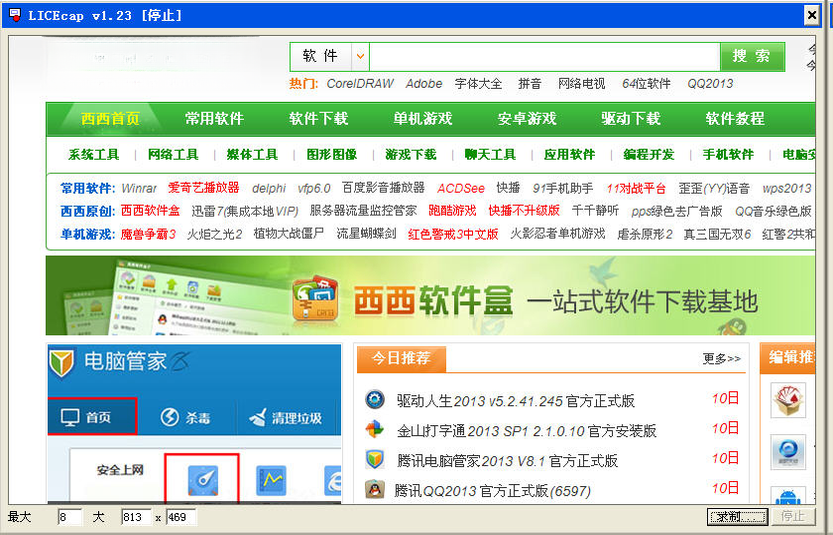Screen dimensions: 833x535
Task: Click the LICEcap 录制 button
Action: coord(737,516)
